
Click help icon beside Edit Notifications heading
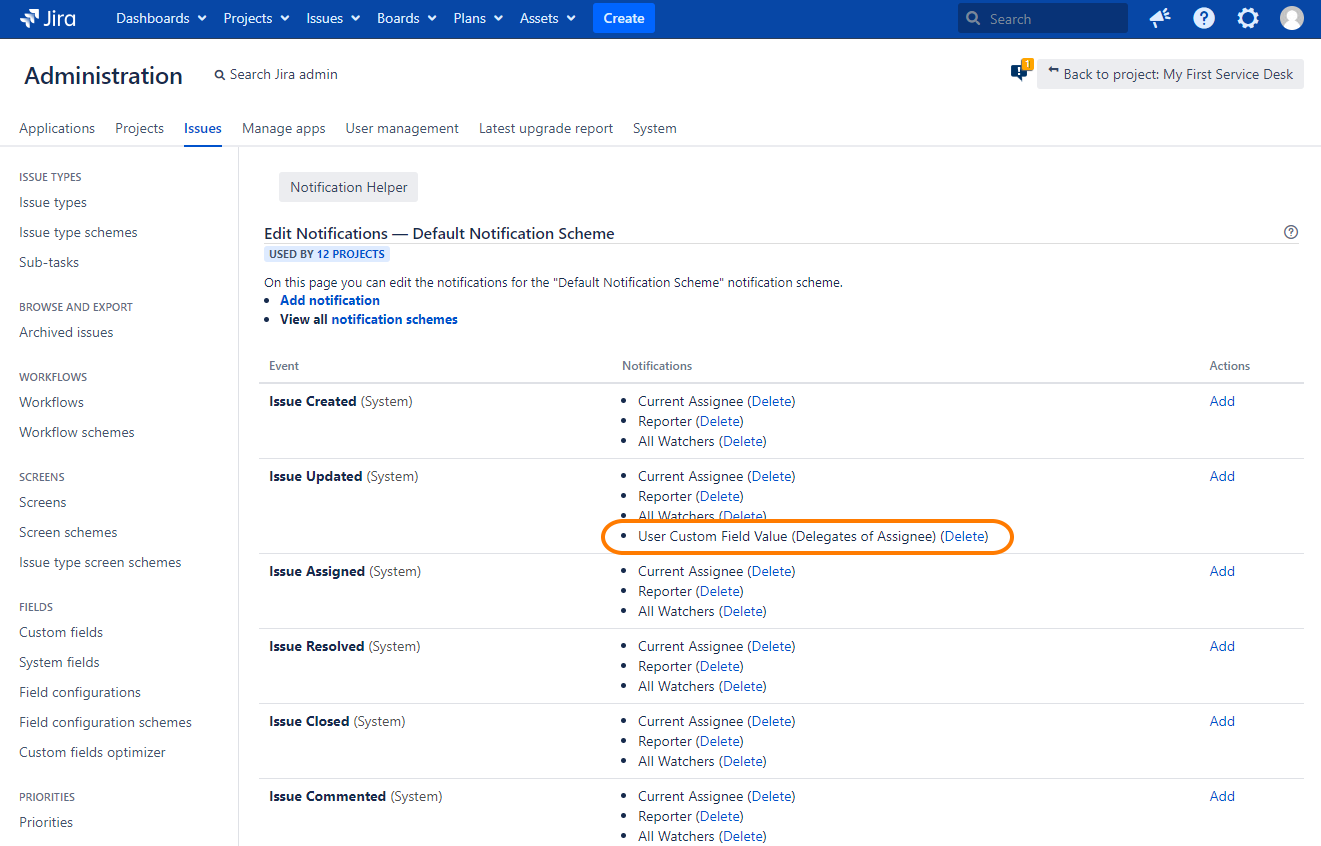tap(1290, 232)
